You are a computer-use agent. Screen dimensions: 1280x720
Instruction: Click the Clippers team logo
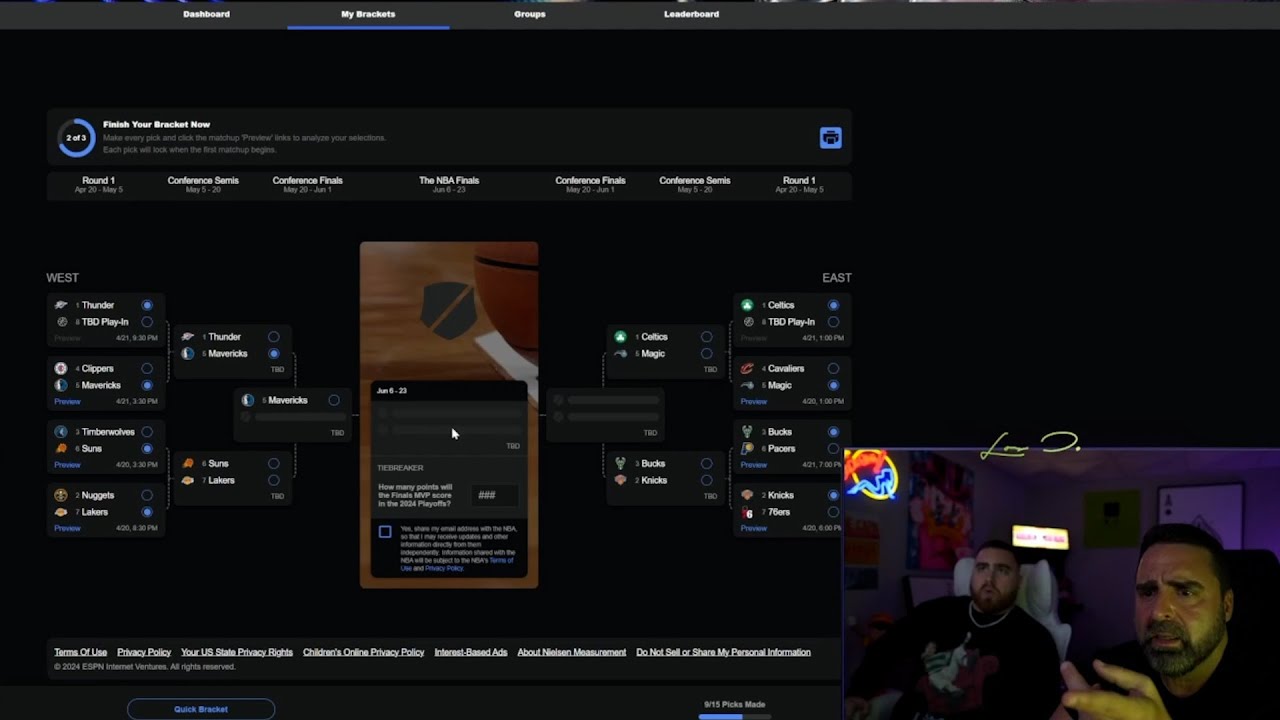[x=61, y=368]
